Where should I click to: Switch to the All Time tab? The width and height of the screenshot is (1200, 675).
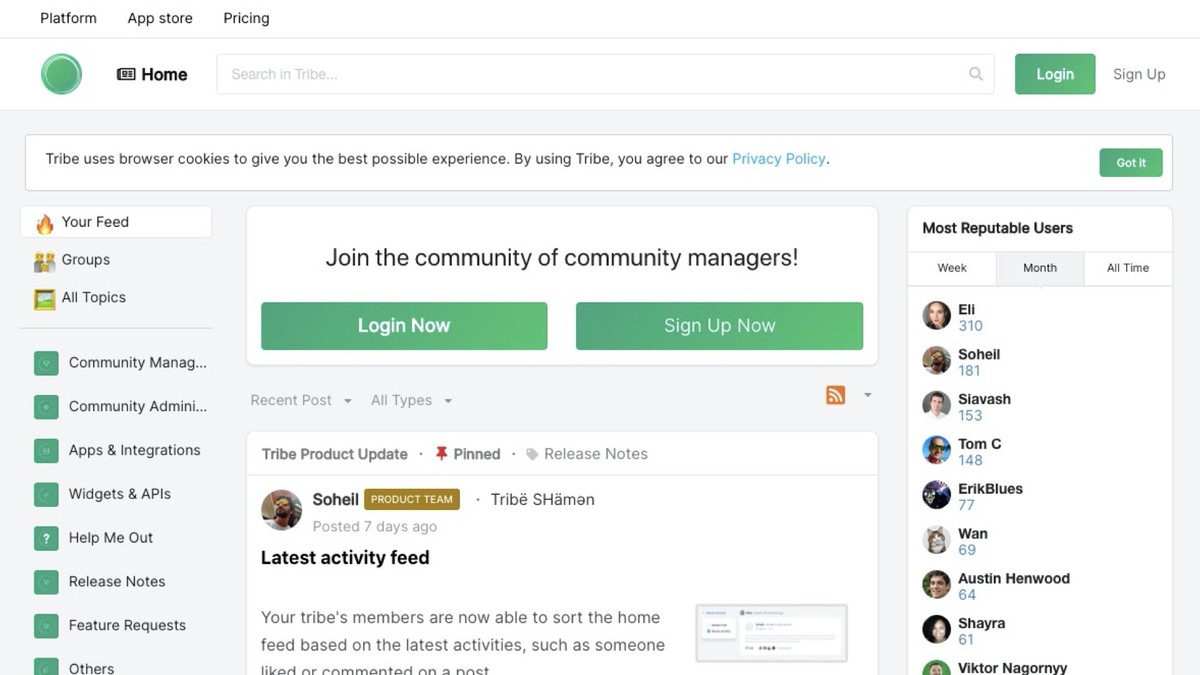(1127, 268)
